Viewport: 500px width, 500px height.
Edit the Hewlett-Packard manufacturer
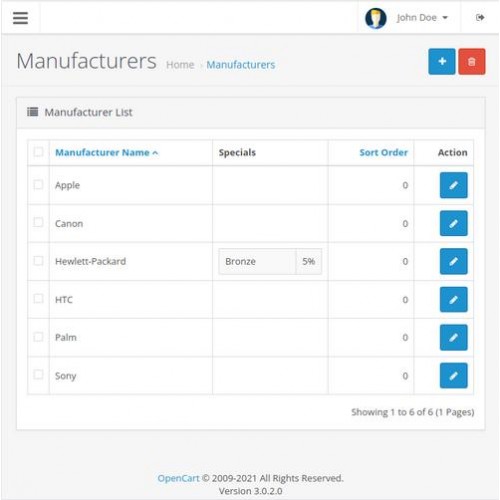coord(453,261)
